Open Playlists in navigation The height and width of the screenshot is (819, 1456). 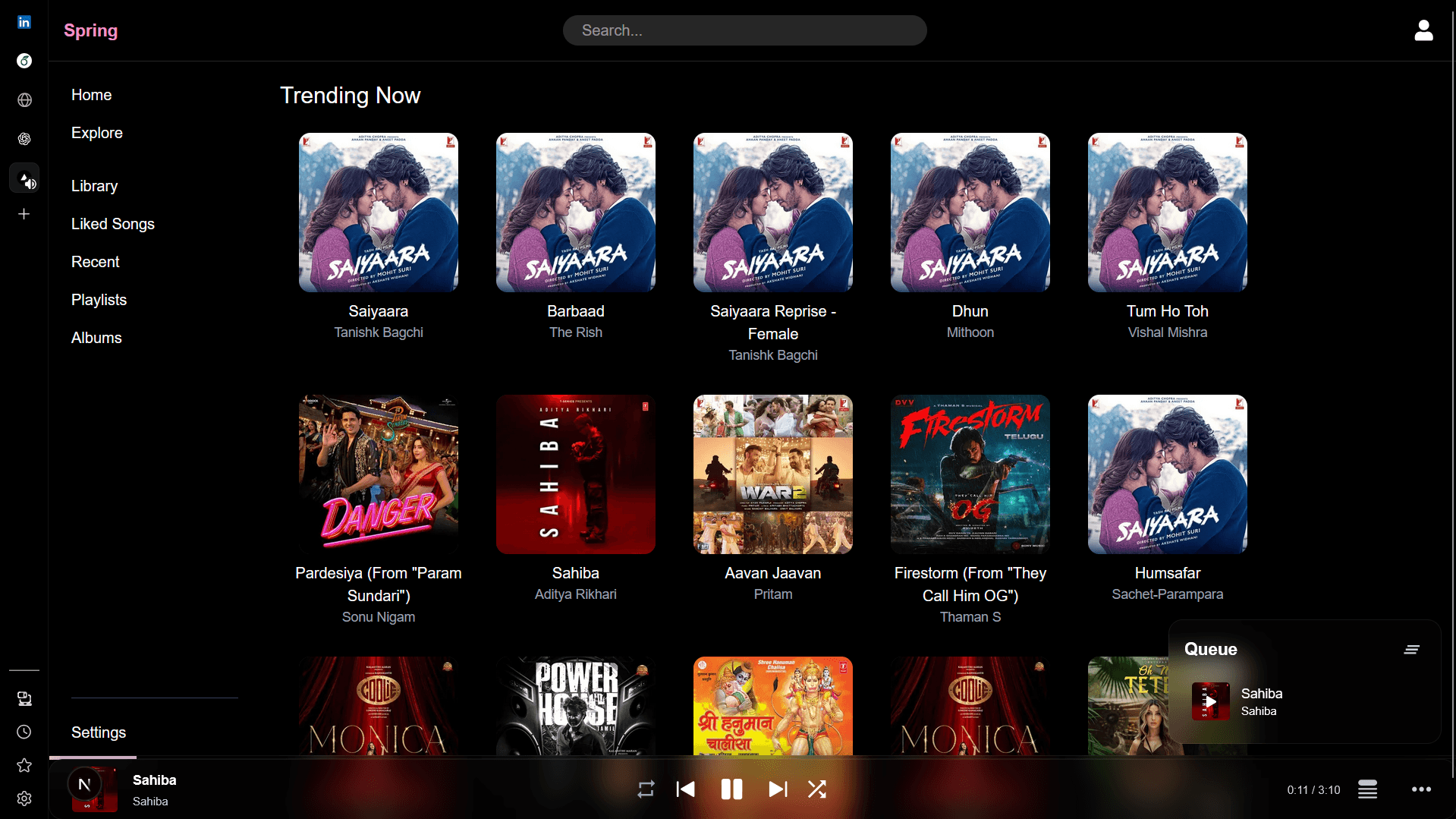click(99, 300)
